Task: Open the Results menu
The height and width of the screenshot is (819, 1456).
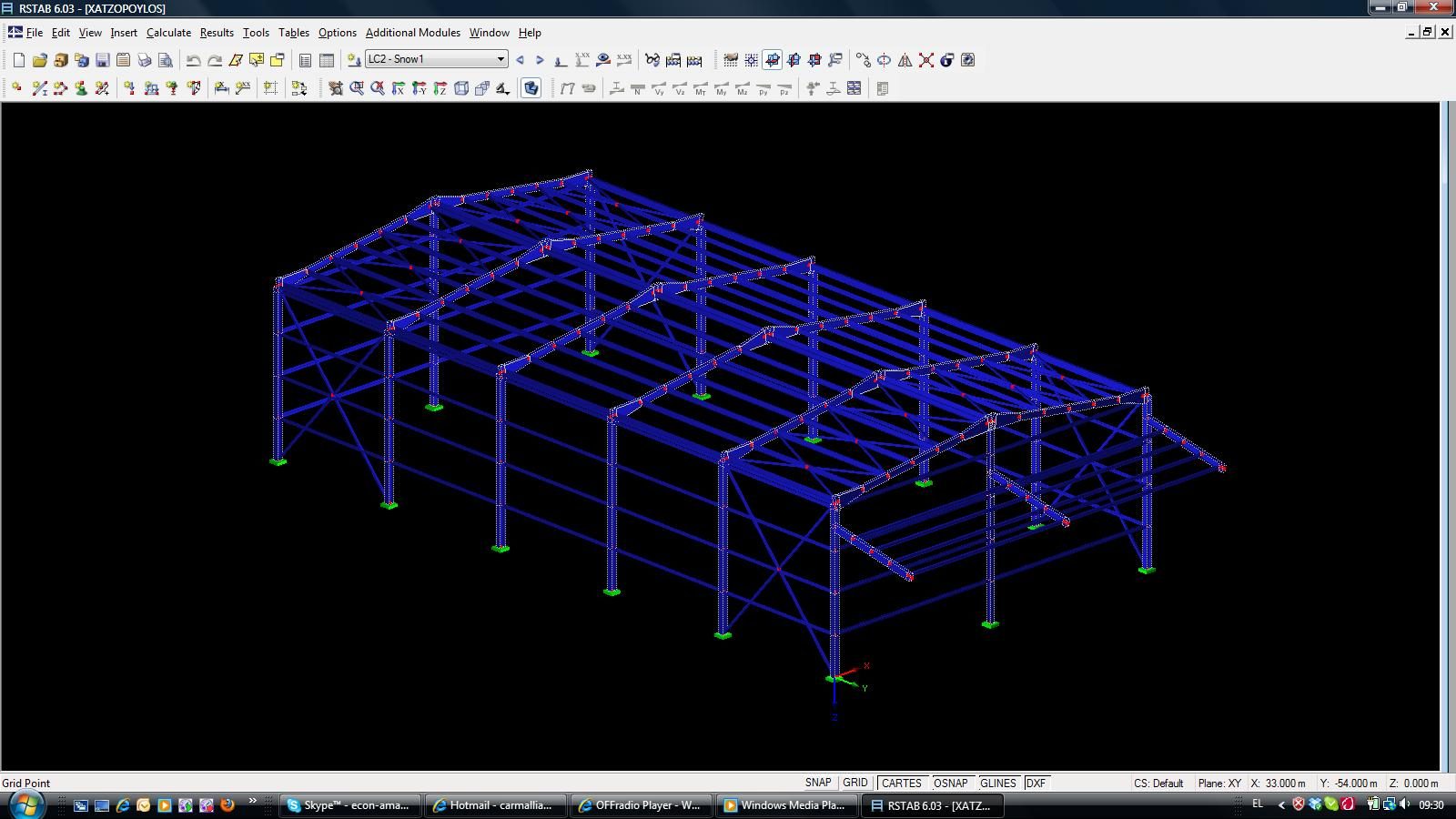Action: coord(217,32)
